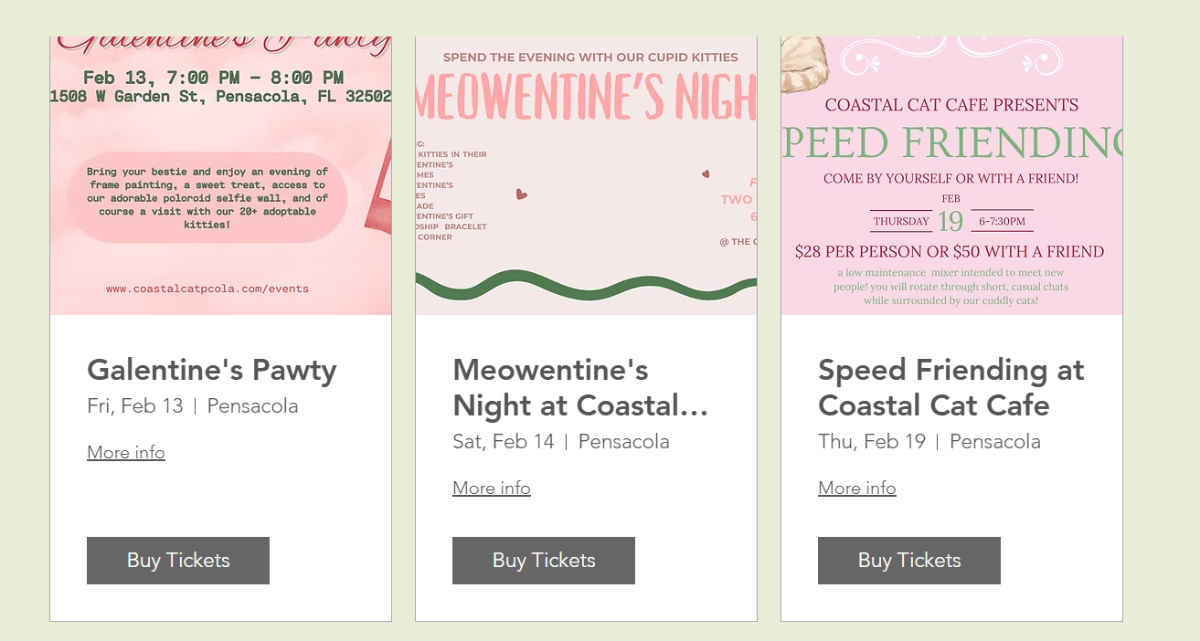Click the Sat, Feb 14 Pensacola date line

(561, 441)
